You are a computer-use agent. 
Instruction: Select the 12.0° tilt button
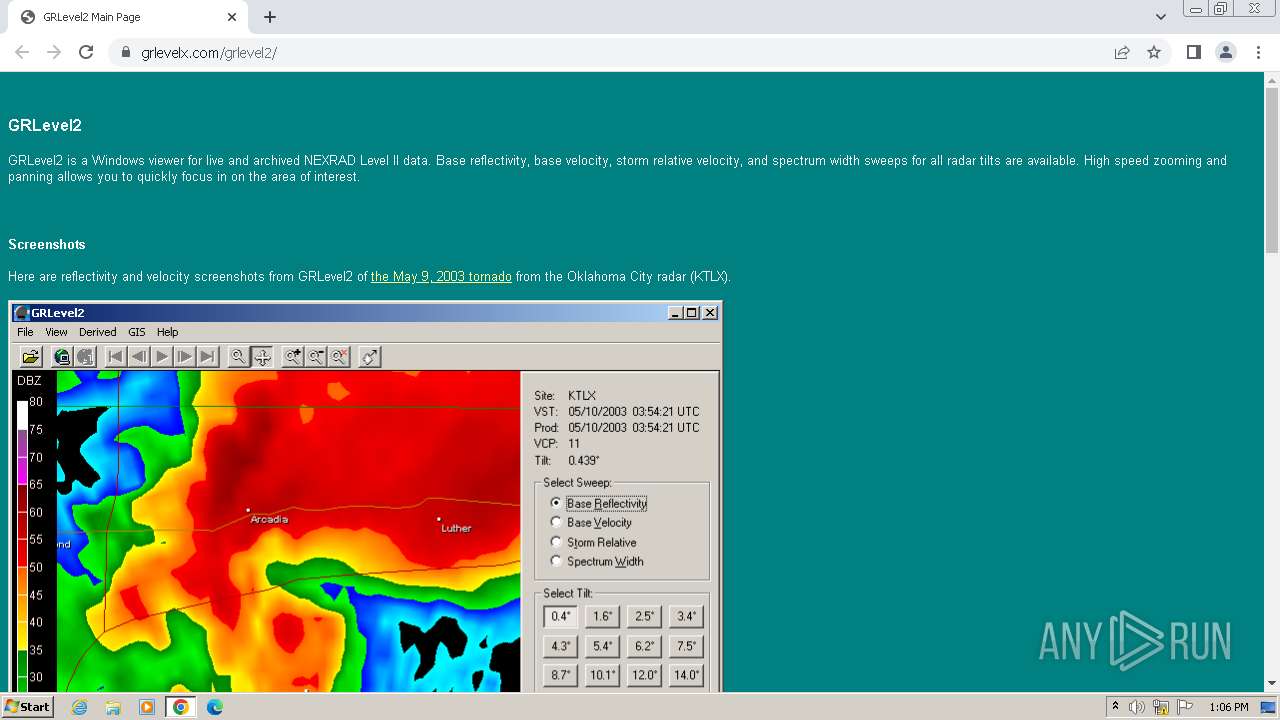(x=644, y=675)
